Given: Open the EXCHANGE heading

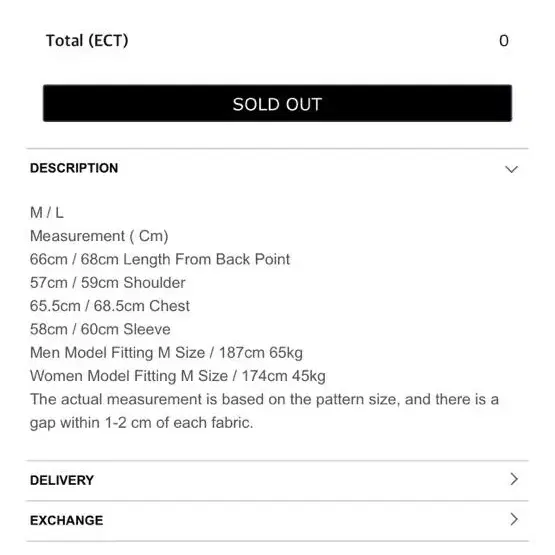Looking at the screenshot, I should [x=67, y=520].
